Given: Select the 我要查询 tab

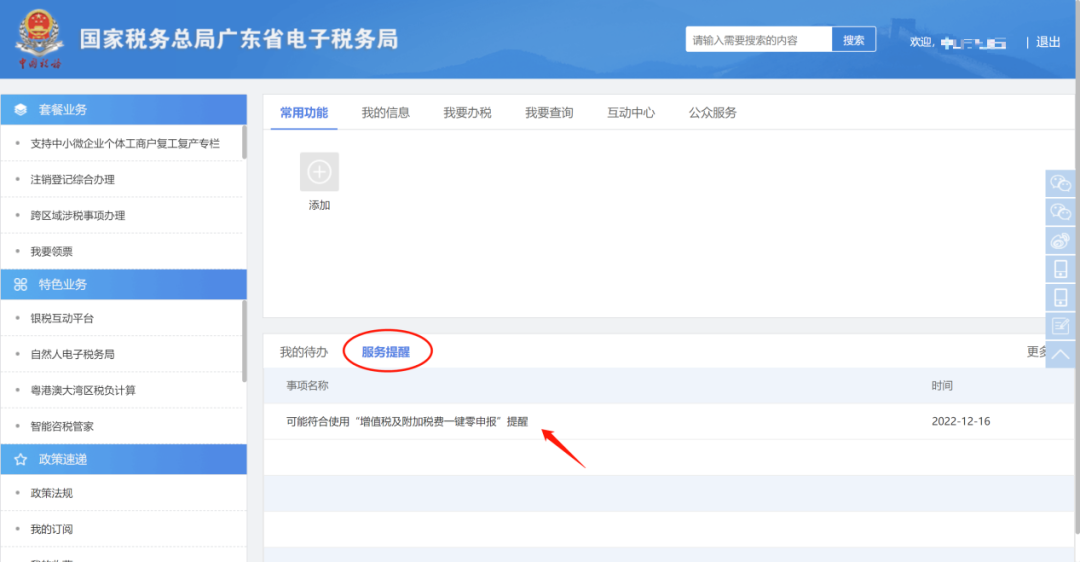Looking at the screenshot, I should pos(549,113).
